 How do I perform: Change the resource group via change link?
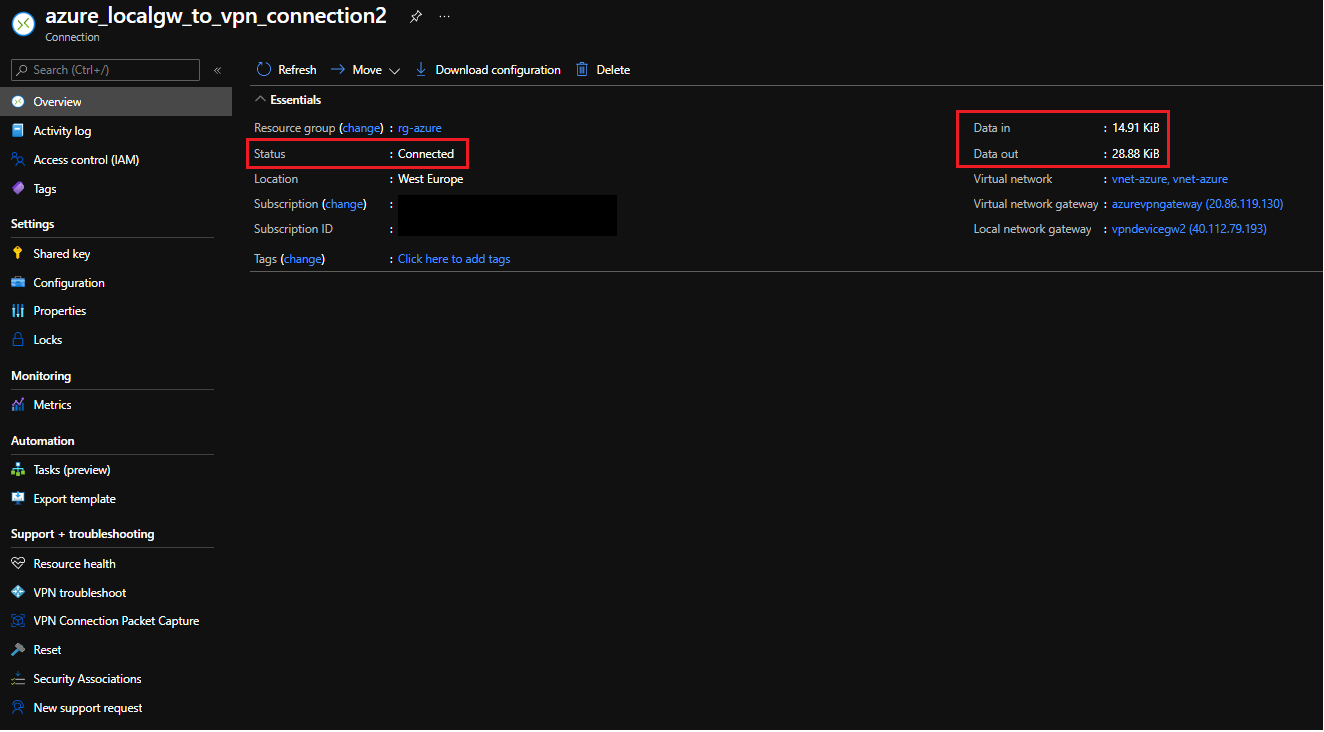tap(361, 128)
